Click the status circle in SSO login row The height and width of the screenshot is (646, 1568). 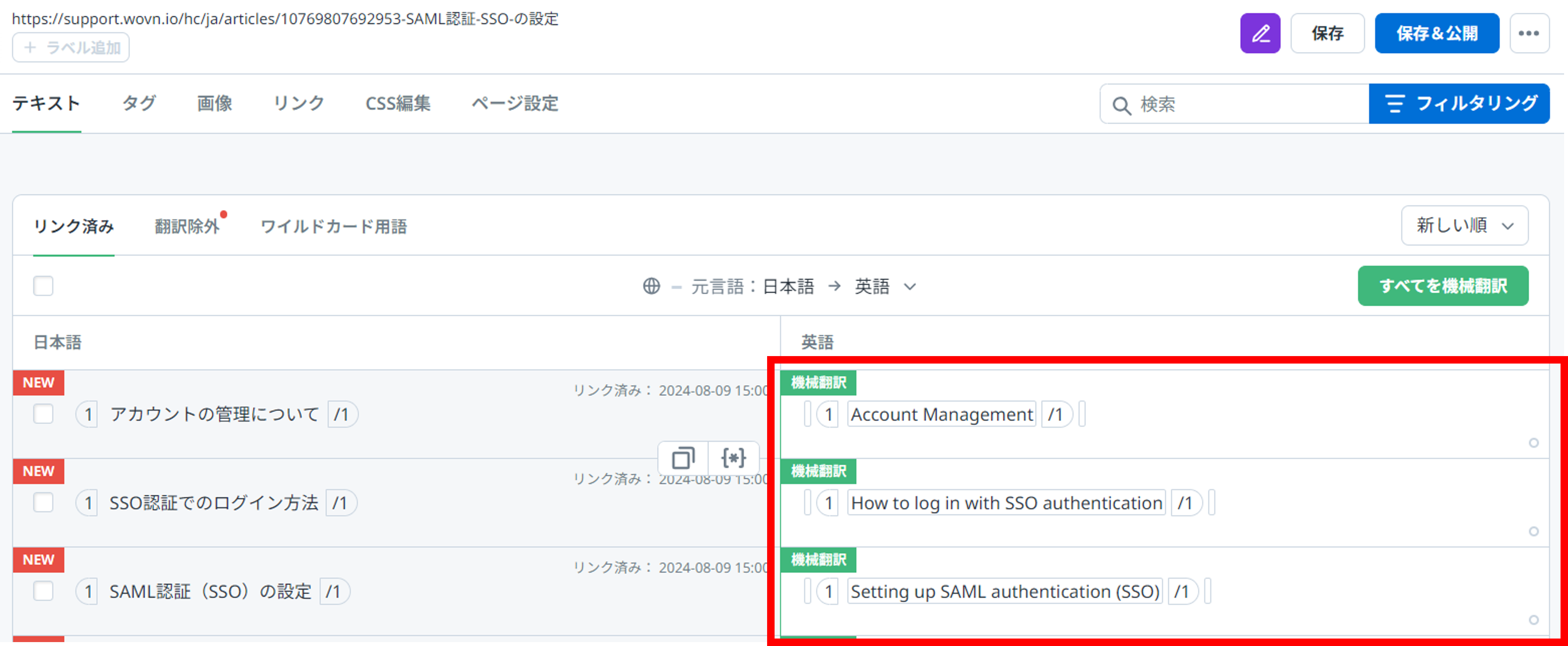tap(1533, 531)
